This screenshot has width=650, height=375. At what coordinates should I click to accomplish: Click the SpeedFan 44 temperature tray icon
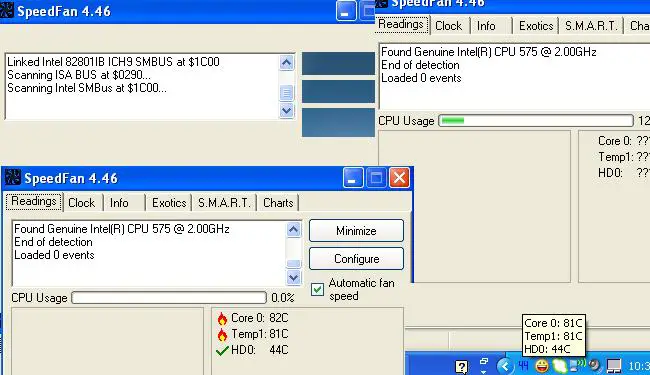524,365
